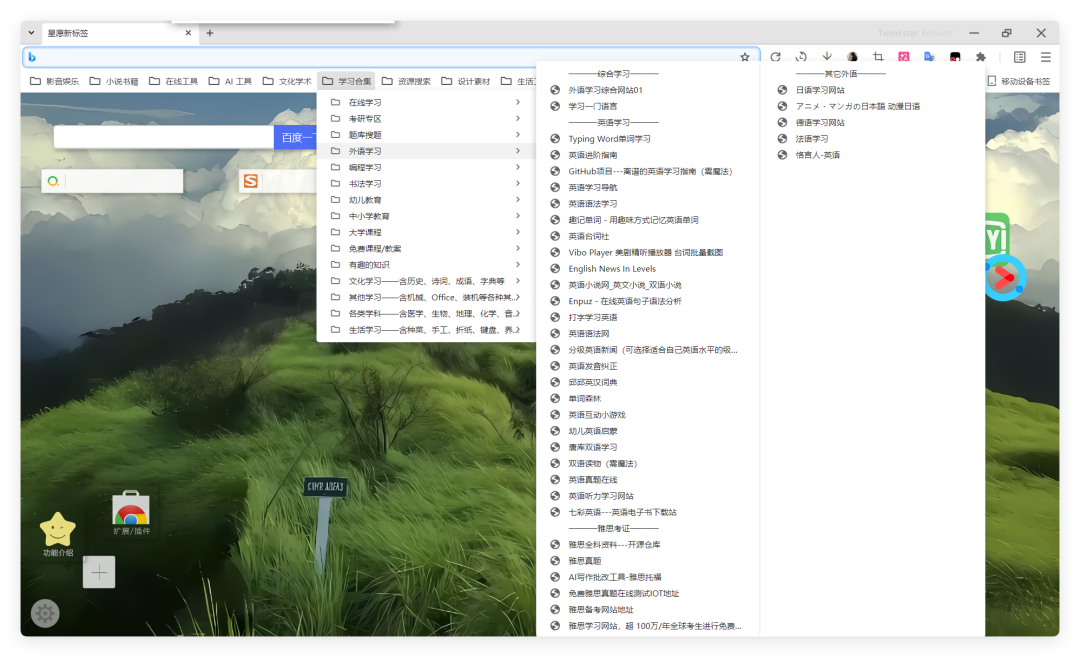Open 日语学习网站 bookmark
Viewport: 1080px width, 657px height.
(873, 90)
